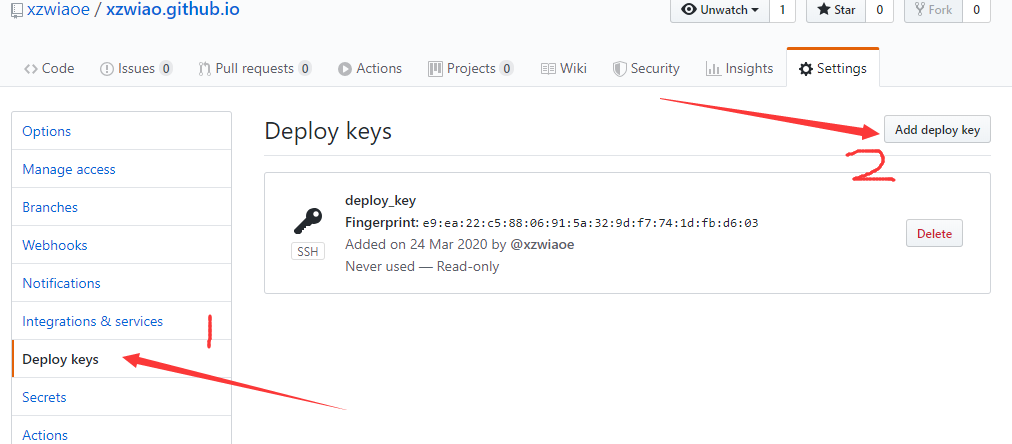The width and height of the screenshot is (1012, 444).
Task: Click the fork icon in Fork button
Action: 920,10
